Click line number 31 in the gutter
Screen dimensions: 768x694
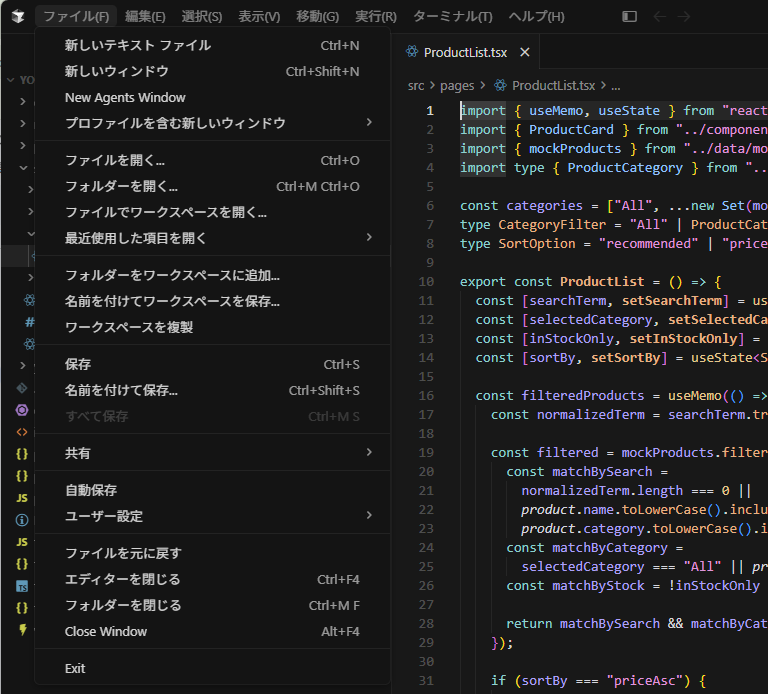click(x=426, y=681)
